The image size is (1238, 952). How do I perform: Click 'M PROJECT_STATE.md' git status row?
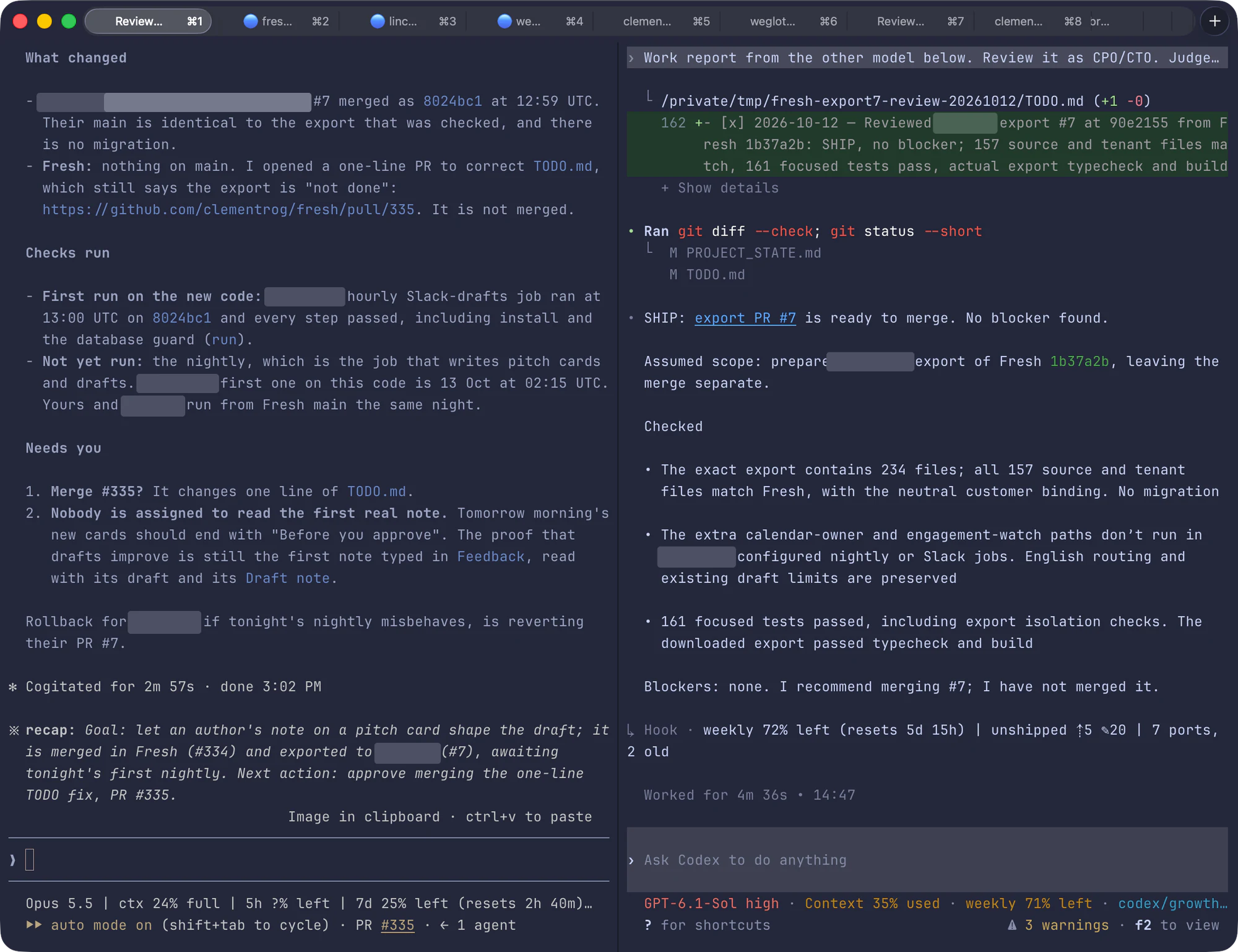pos(745,253)
